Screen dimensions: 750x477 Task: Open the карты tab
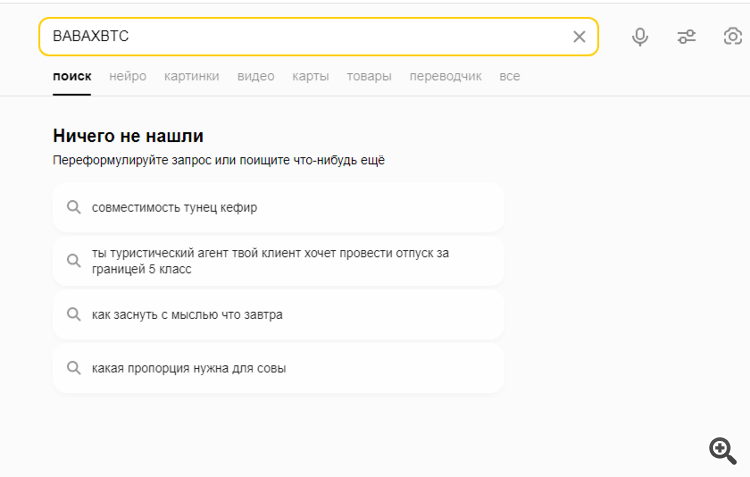[310, 76]
